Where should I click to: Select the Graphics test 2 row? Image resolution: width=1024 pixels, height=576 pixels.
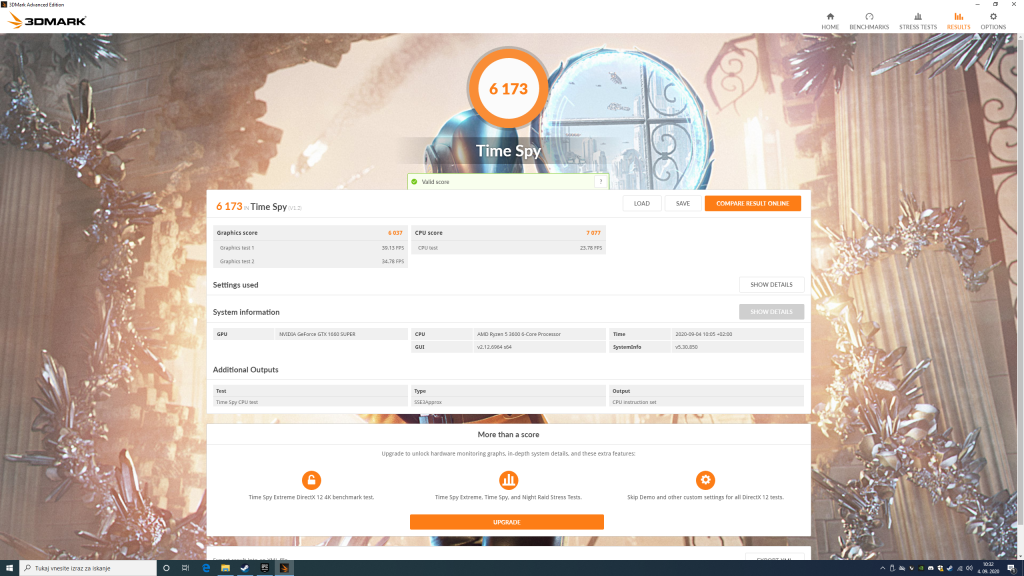310,261
